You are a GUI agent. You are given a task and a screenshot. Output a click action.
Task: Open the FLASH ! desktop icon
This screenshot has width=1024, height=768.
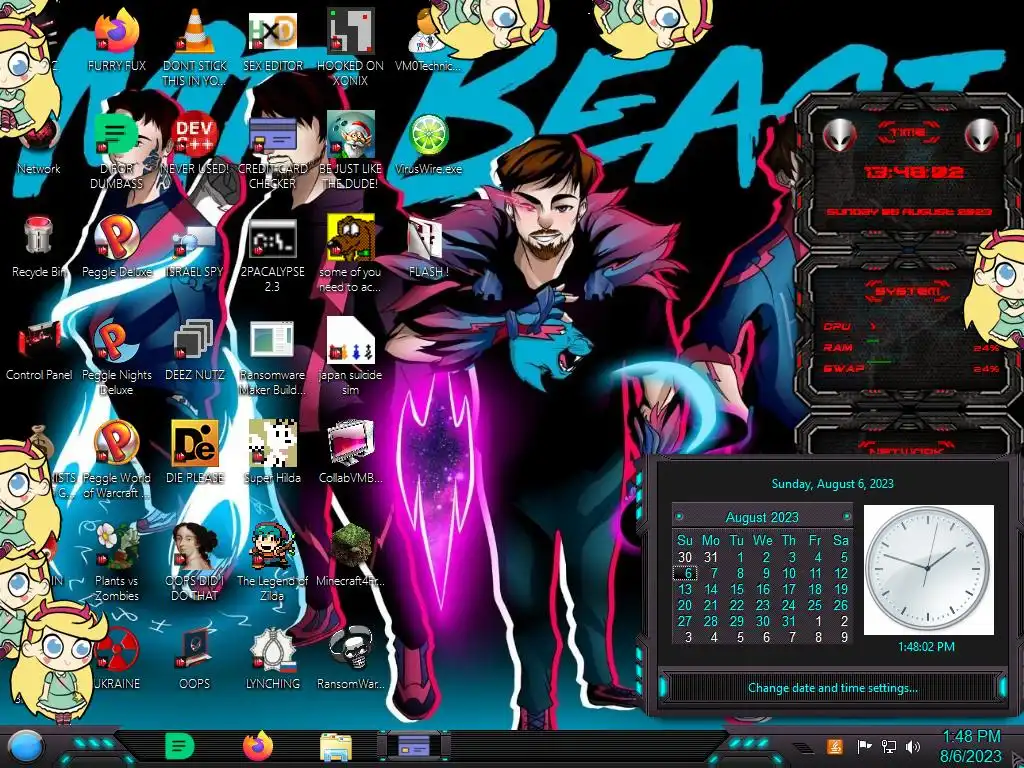(x=428, y=238)
